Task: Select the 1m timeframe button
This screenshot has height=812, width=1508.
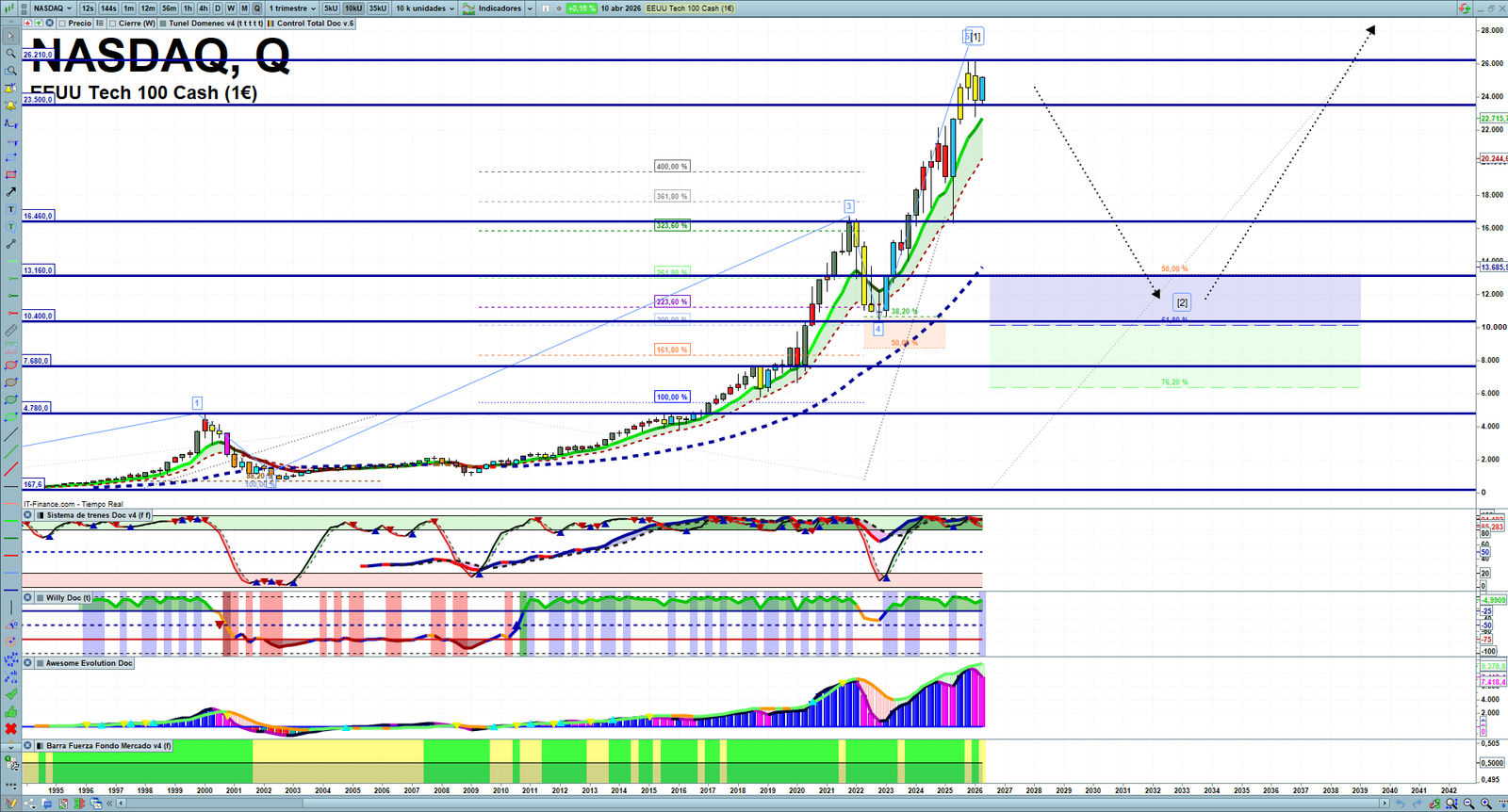Action: [129, 8]
